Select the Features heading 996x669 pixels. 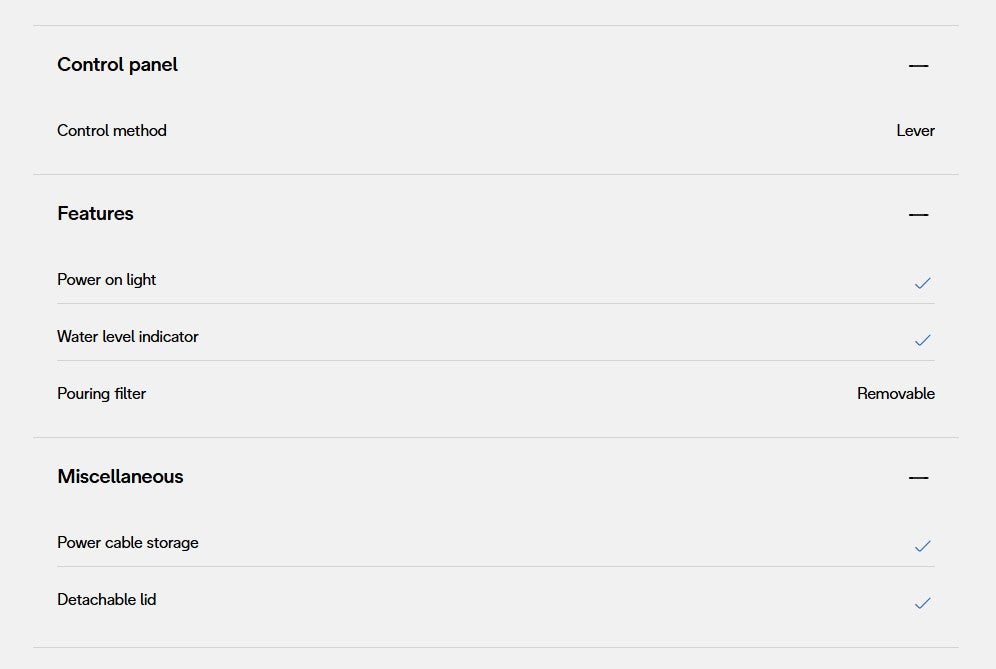tap(95, 214)
